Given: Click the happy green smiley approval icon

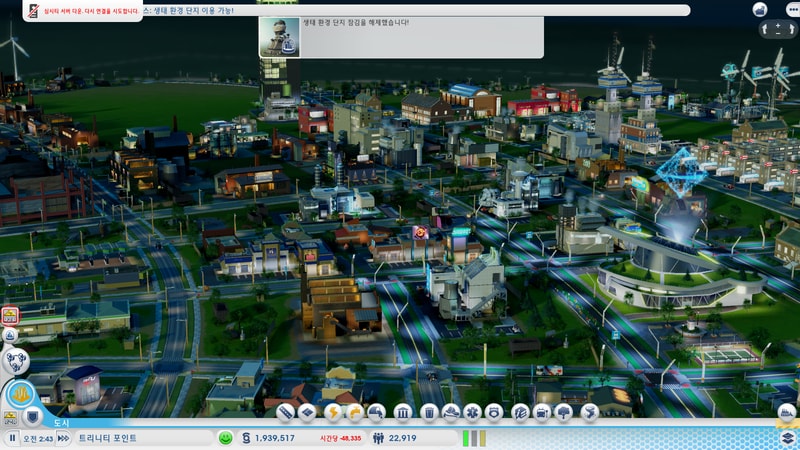Looking at the screenshot, I should (225, 438).
